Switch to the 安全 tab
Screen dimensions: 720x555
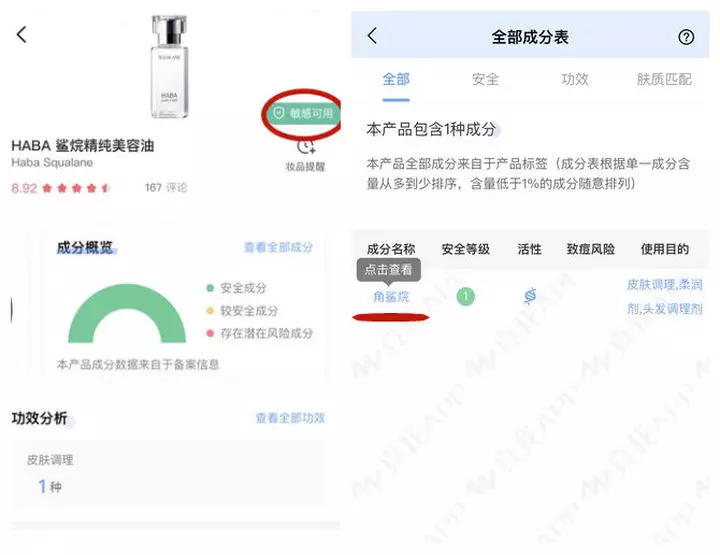click(x=485, y=79)
